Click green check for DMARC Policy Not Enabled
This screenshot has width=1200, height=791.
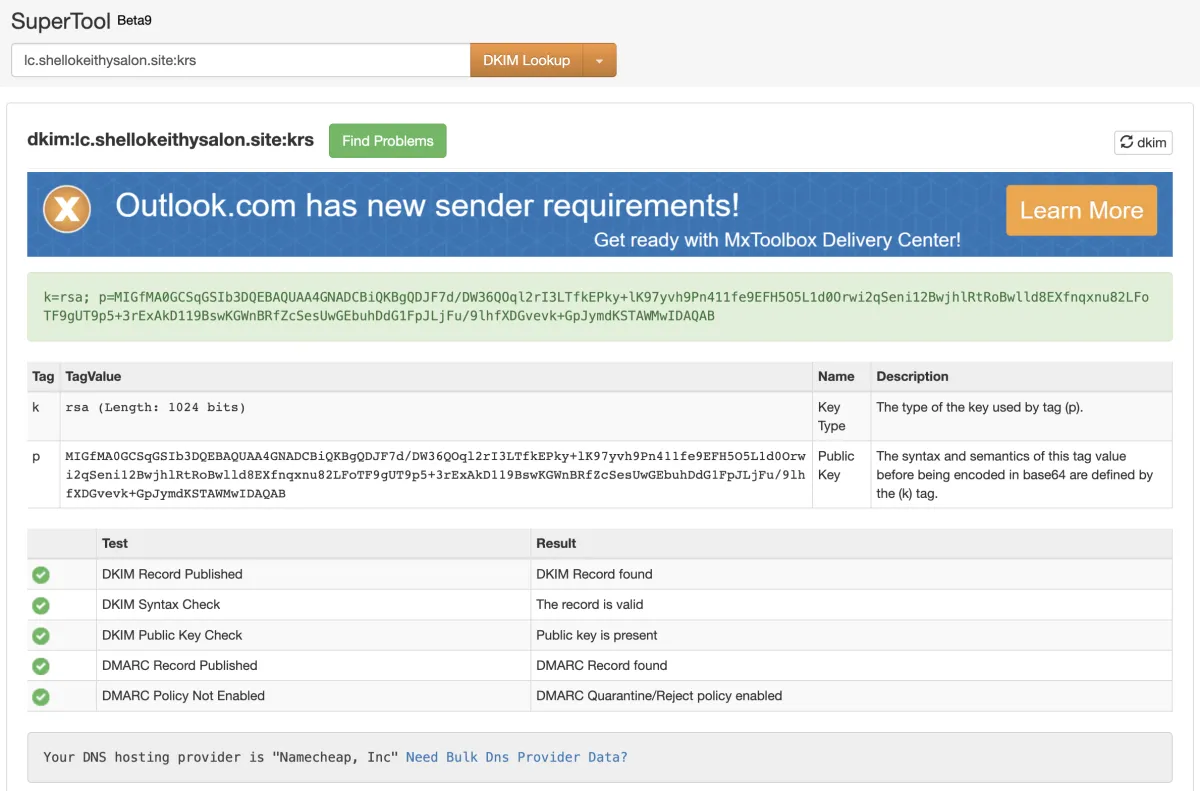click(x=41, y=696)
